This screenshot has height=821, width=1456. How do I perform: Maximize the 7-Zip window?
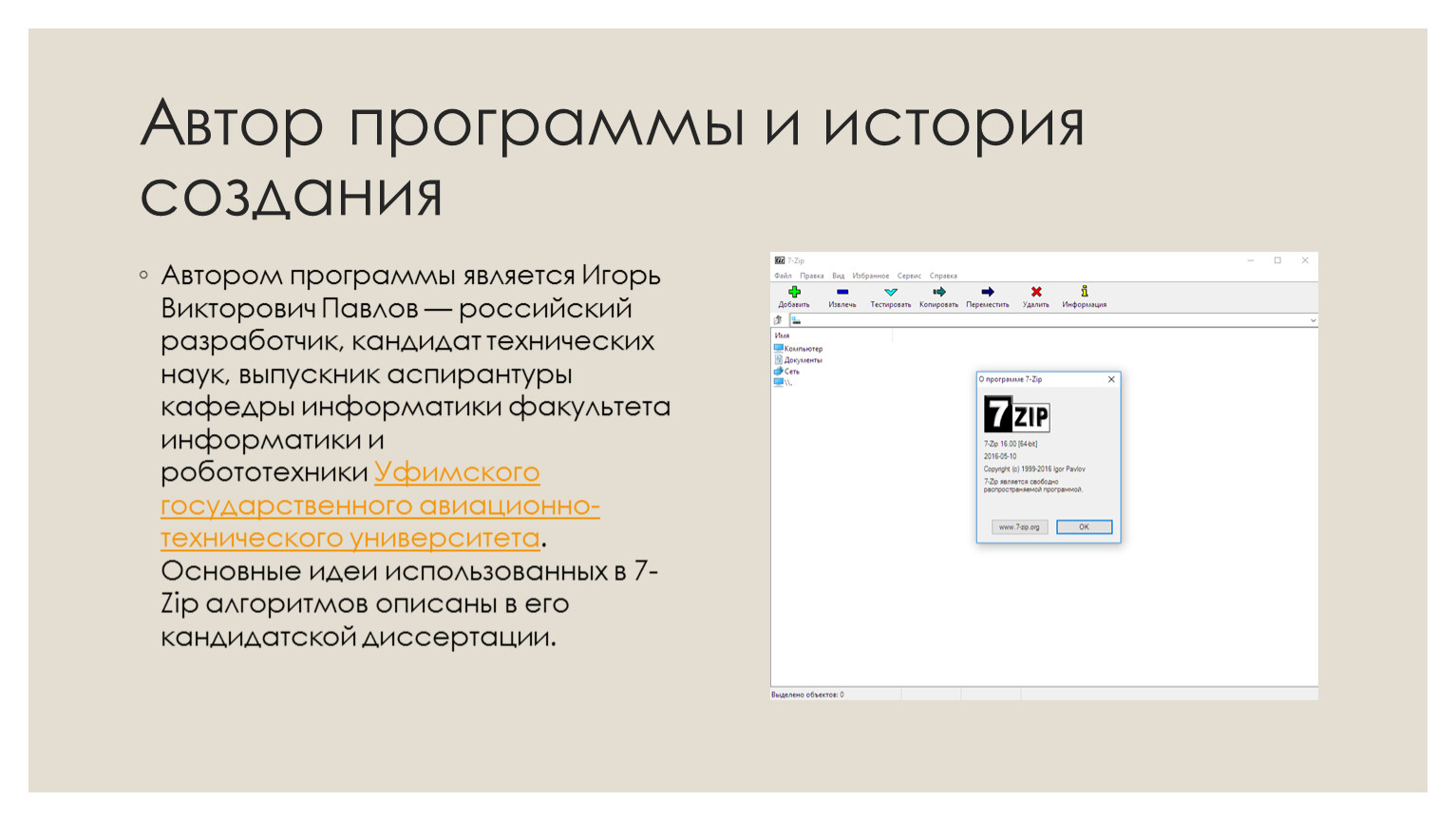[x=1277, y=260]
